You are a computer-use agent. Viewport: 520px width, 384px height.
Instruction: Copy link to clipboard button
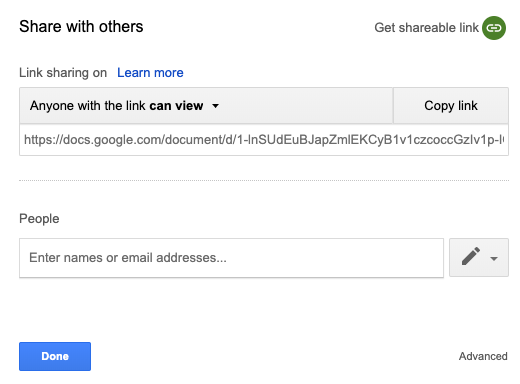(x=451, y=106)
